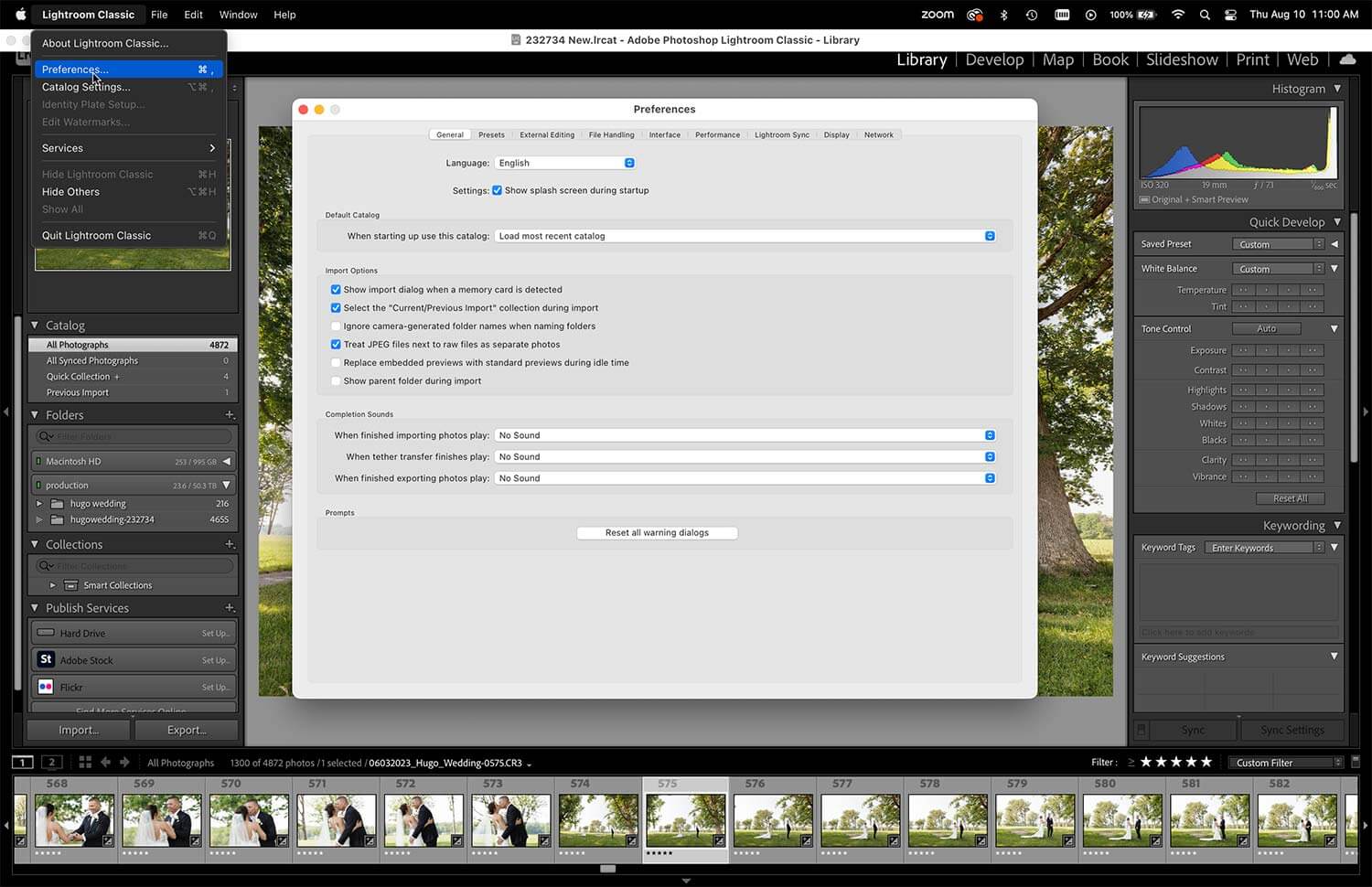Select filmstrip thumbnail 576
The width and height of the screenshot is (1372, 887).
pos(773,820)
